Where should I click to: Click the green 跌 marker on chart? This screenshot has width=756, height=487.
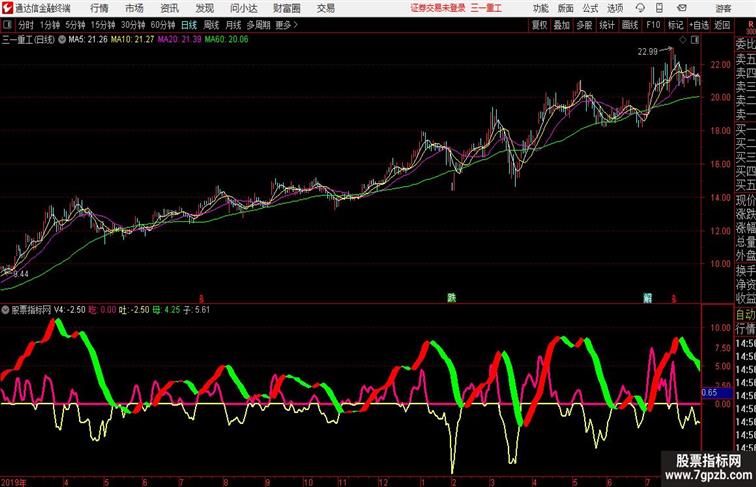[451, 298]
